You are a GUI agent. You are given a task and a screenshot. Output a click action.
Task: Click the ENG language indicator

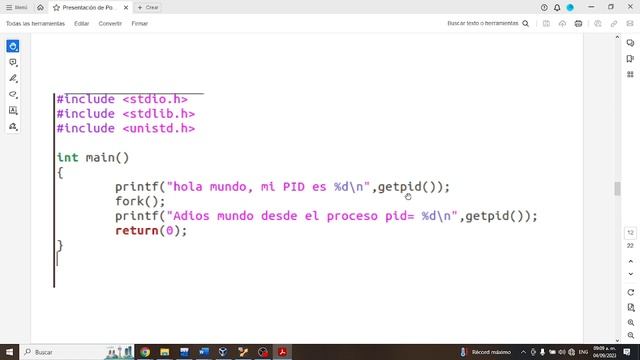[583, 352]
